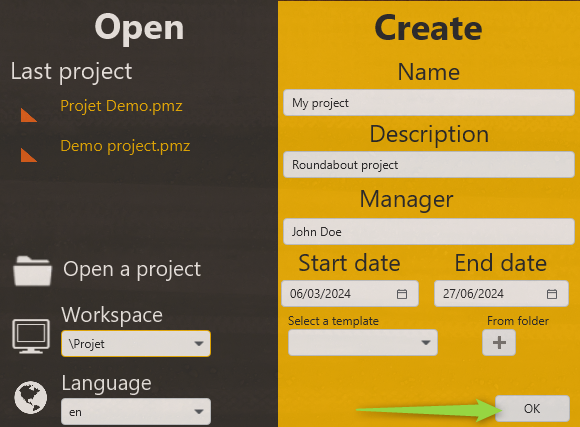Open the Start date calendar picker icon
580x427 pixels.
point(402,294)
